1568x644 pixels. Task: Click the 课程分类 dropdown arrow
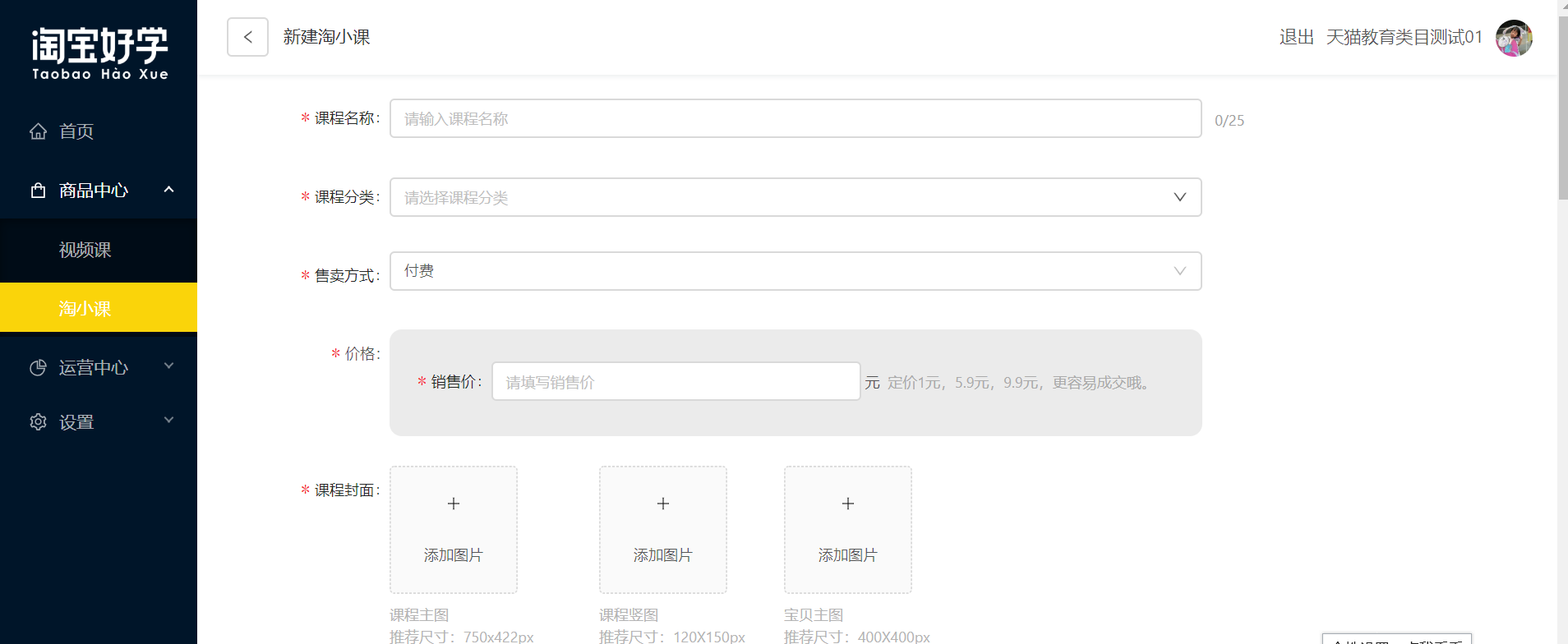1180,197
